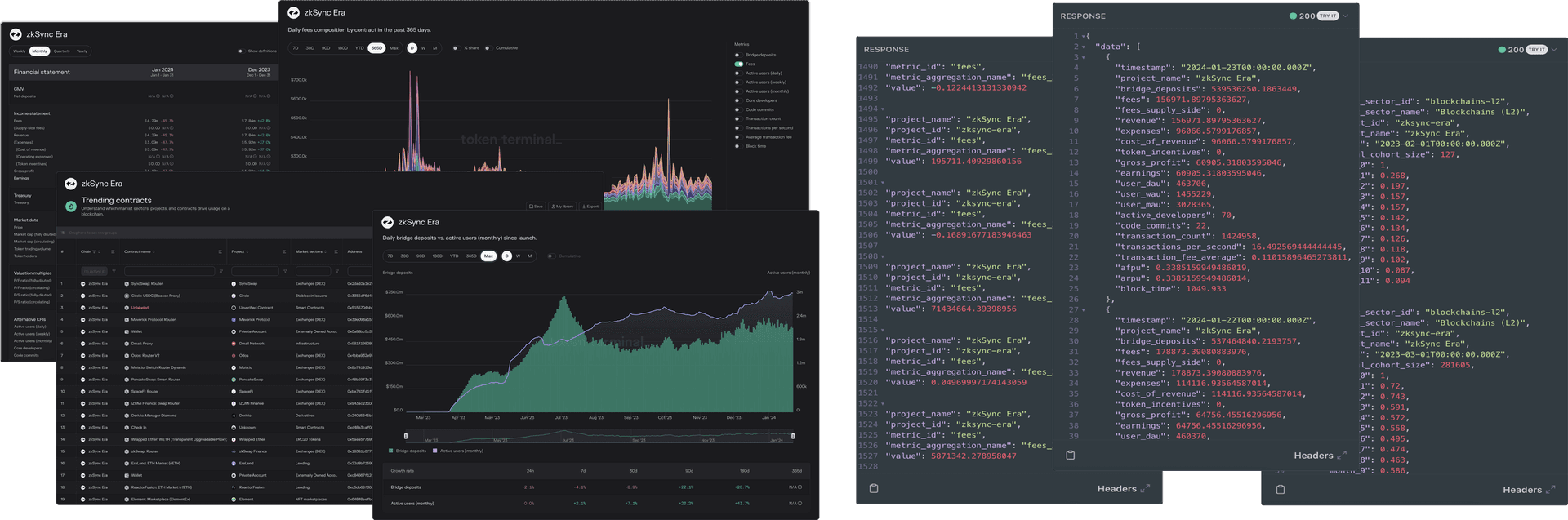Click the expand icon beside Headers in the middle Response panel
The height and width of the screenshot is (520, 1568).
pyautogui.click(x=1342, y=455)
